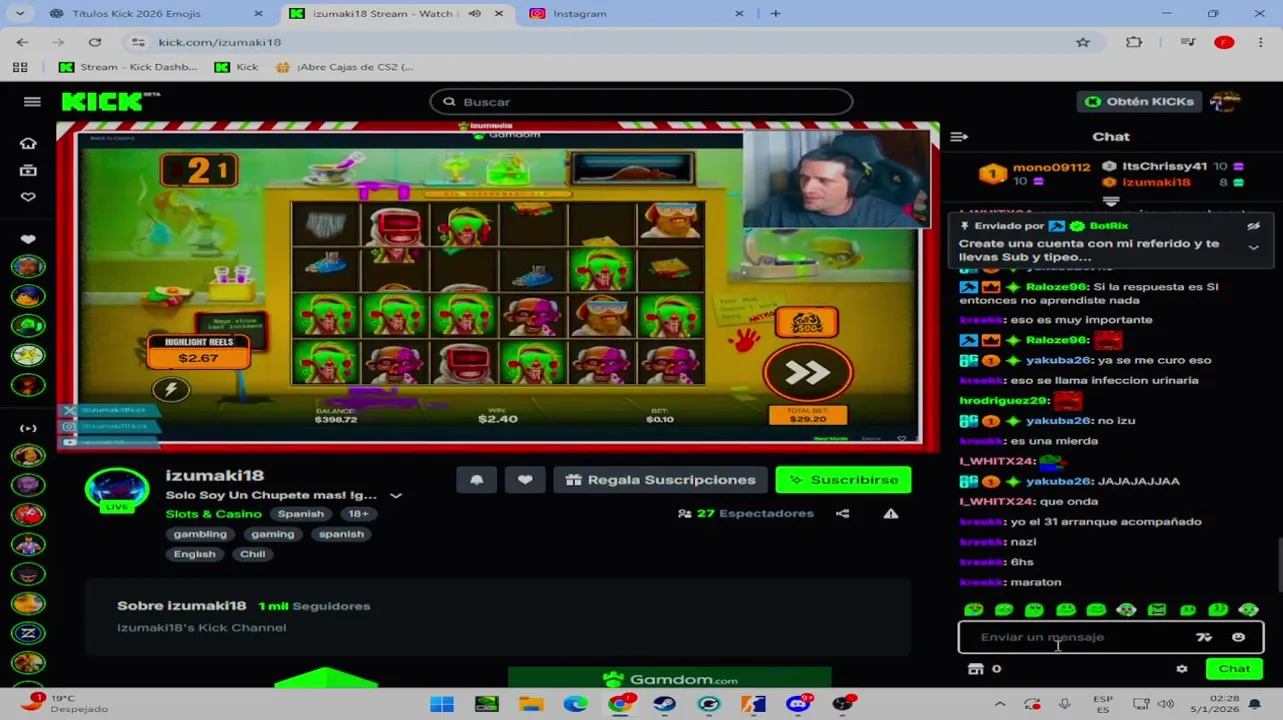
Task: Open the media controls icon in toolbar
Action: coord(1187,42)
